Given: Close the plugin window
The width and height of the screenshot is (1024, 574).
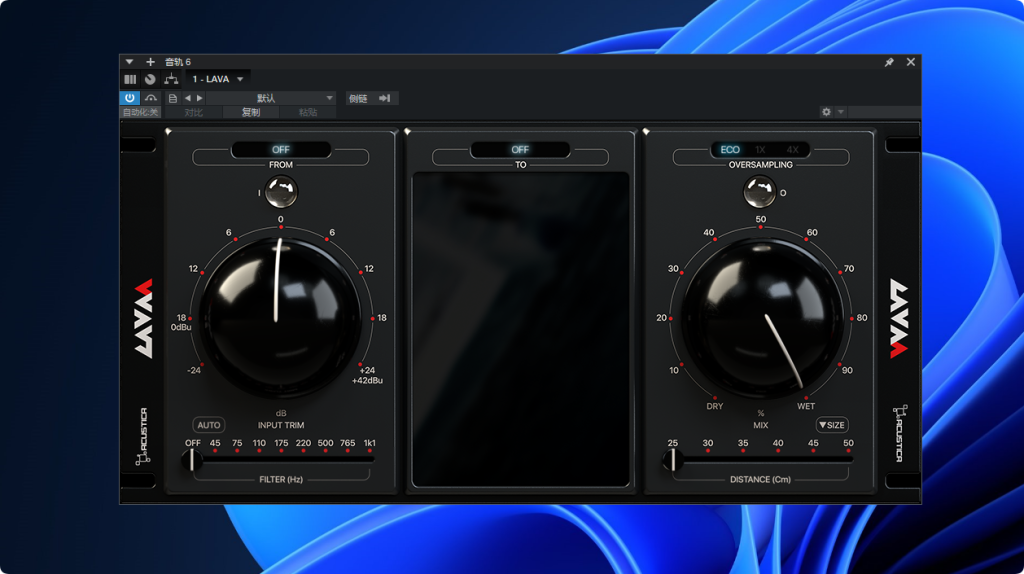Looking at the screenshot, I should tap(910, 62).
